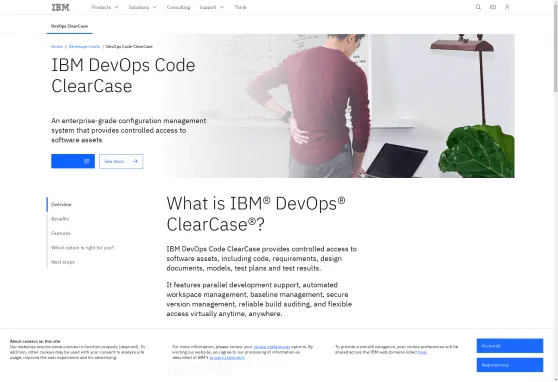Select Which option is right for you
The height and width of the screenshot is (382, 558).
tap(82, 247)
